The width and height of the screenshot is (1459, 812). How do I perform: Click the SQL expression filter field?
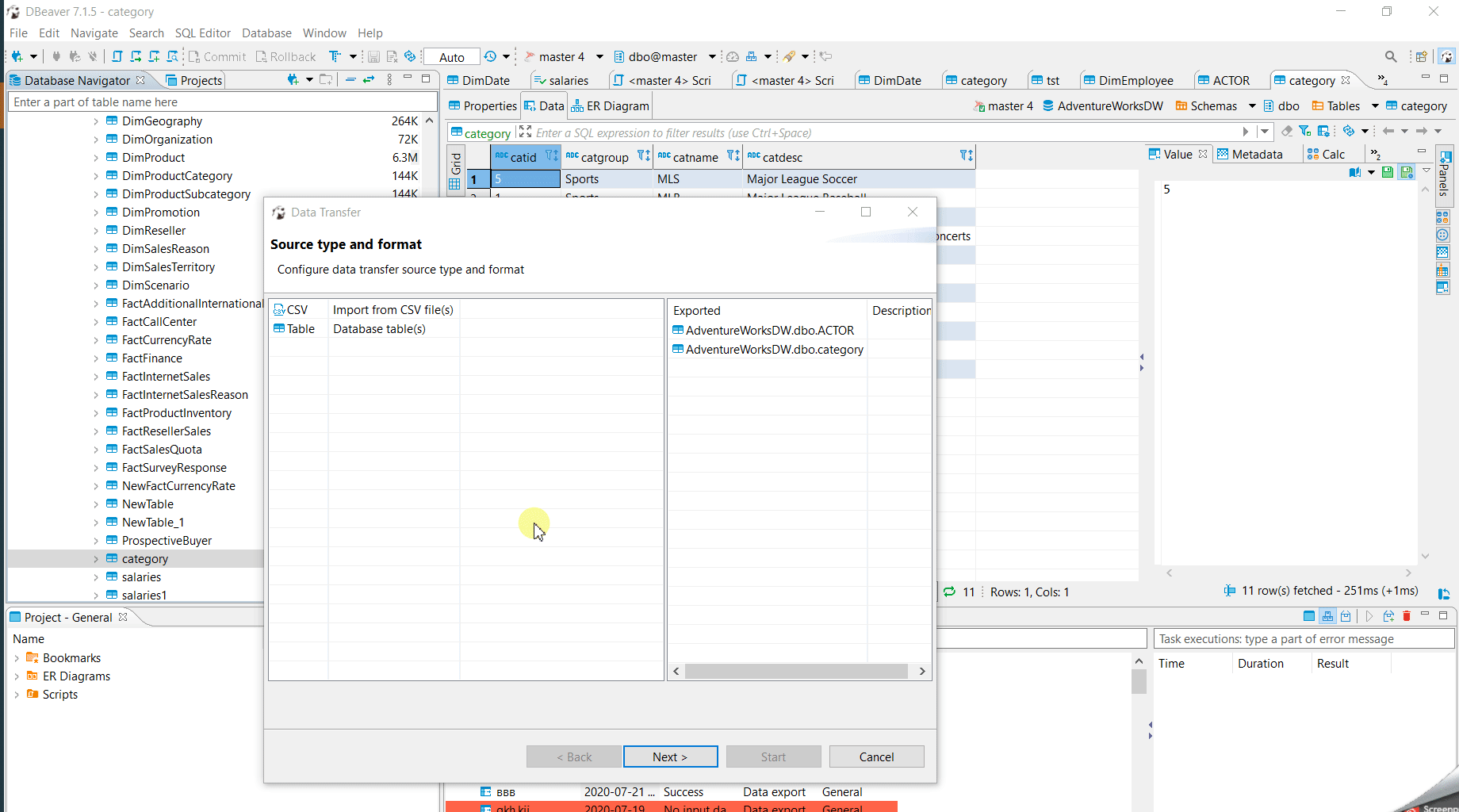(793, 132)
